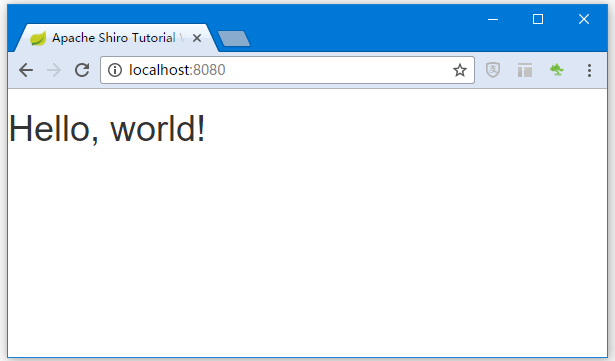The height and width of the screenshot is (361, 615).
Task: Open a new tab with the blank tab button
Action: 234,38
